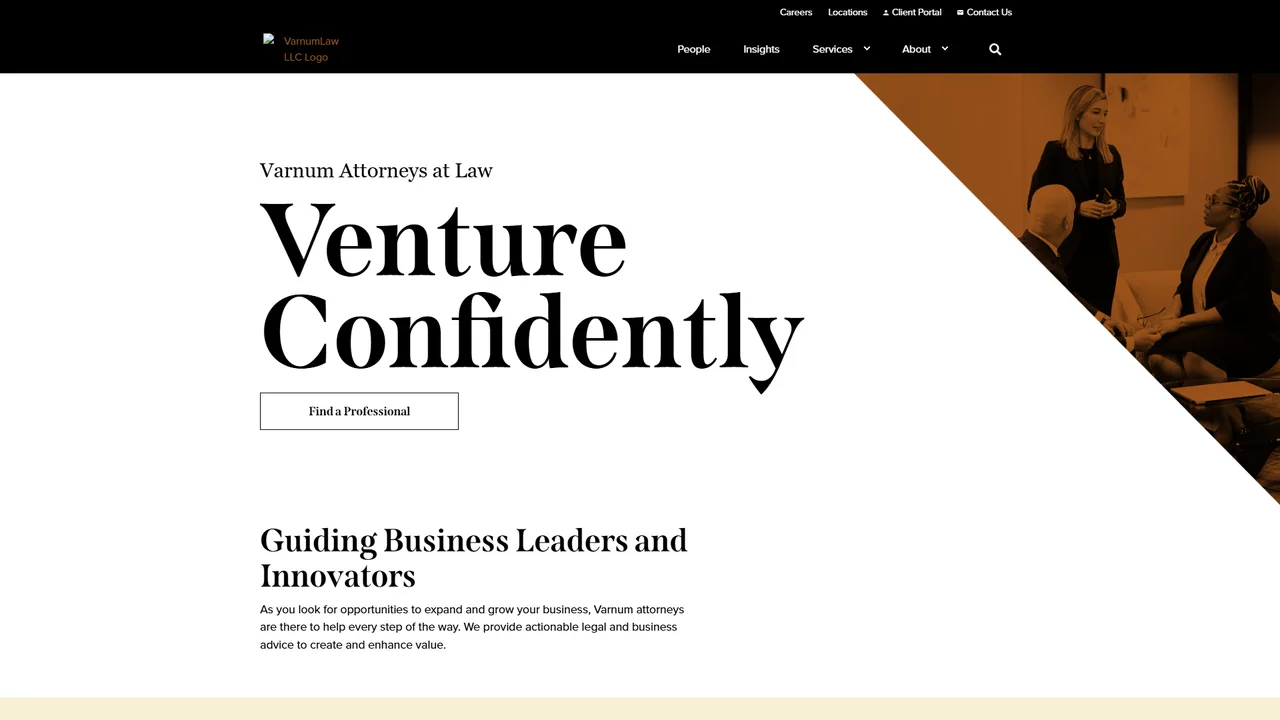Click the Contact Us envelope icon
1280x720 pixels.
coord(960,13)
